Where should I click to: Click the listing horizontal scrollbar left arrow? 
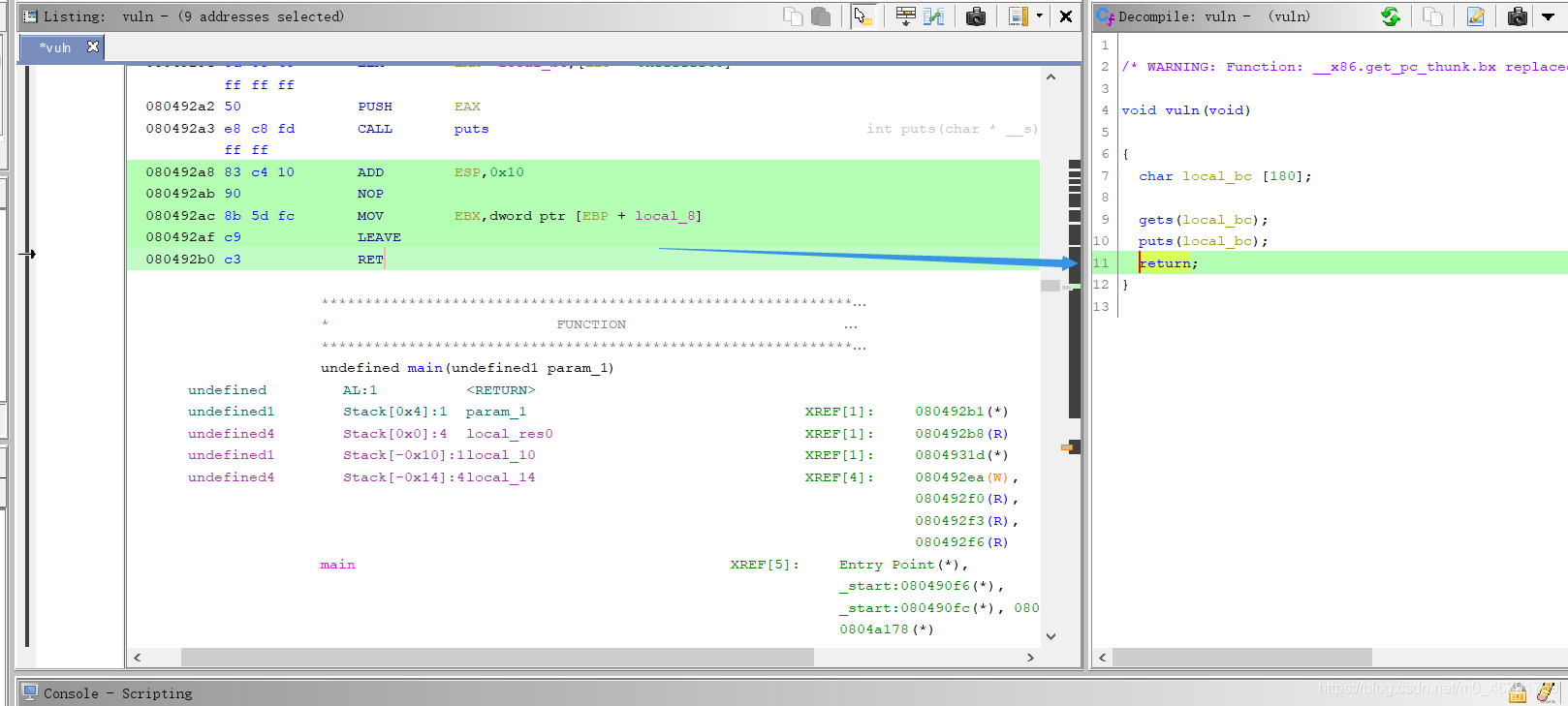click(138, 658)
